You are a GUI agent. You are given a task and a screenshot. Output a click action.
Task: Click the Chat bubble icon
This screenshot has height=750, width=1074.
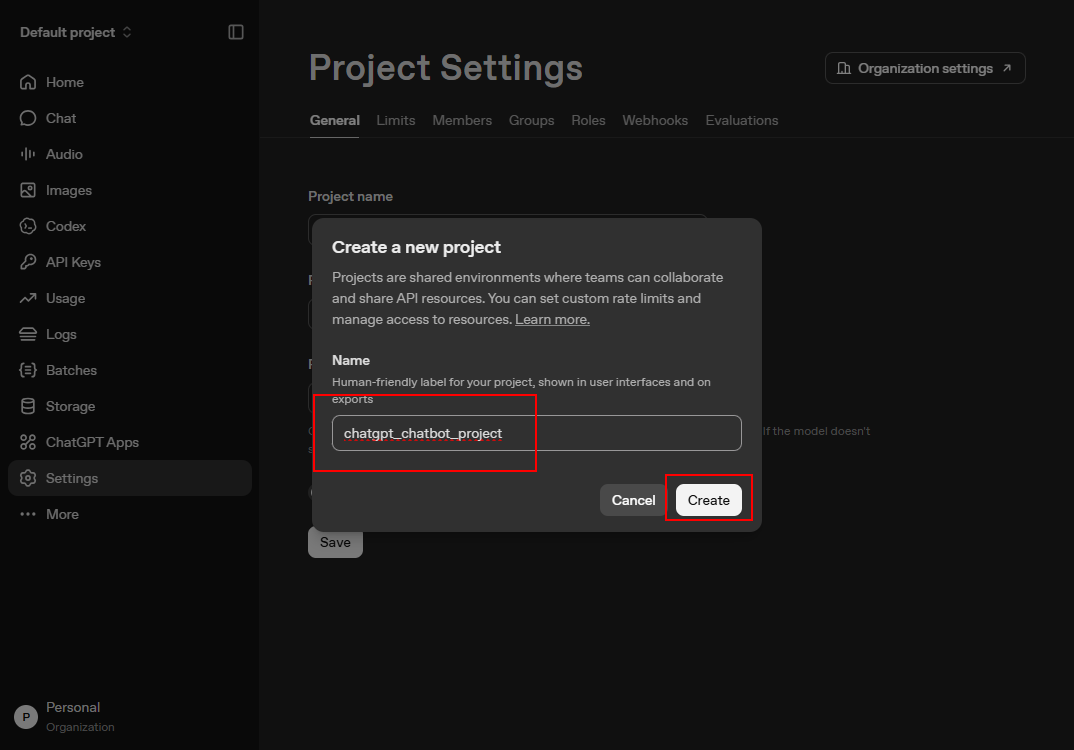(x=28, y=118)
